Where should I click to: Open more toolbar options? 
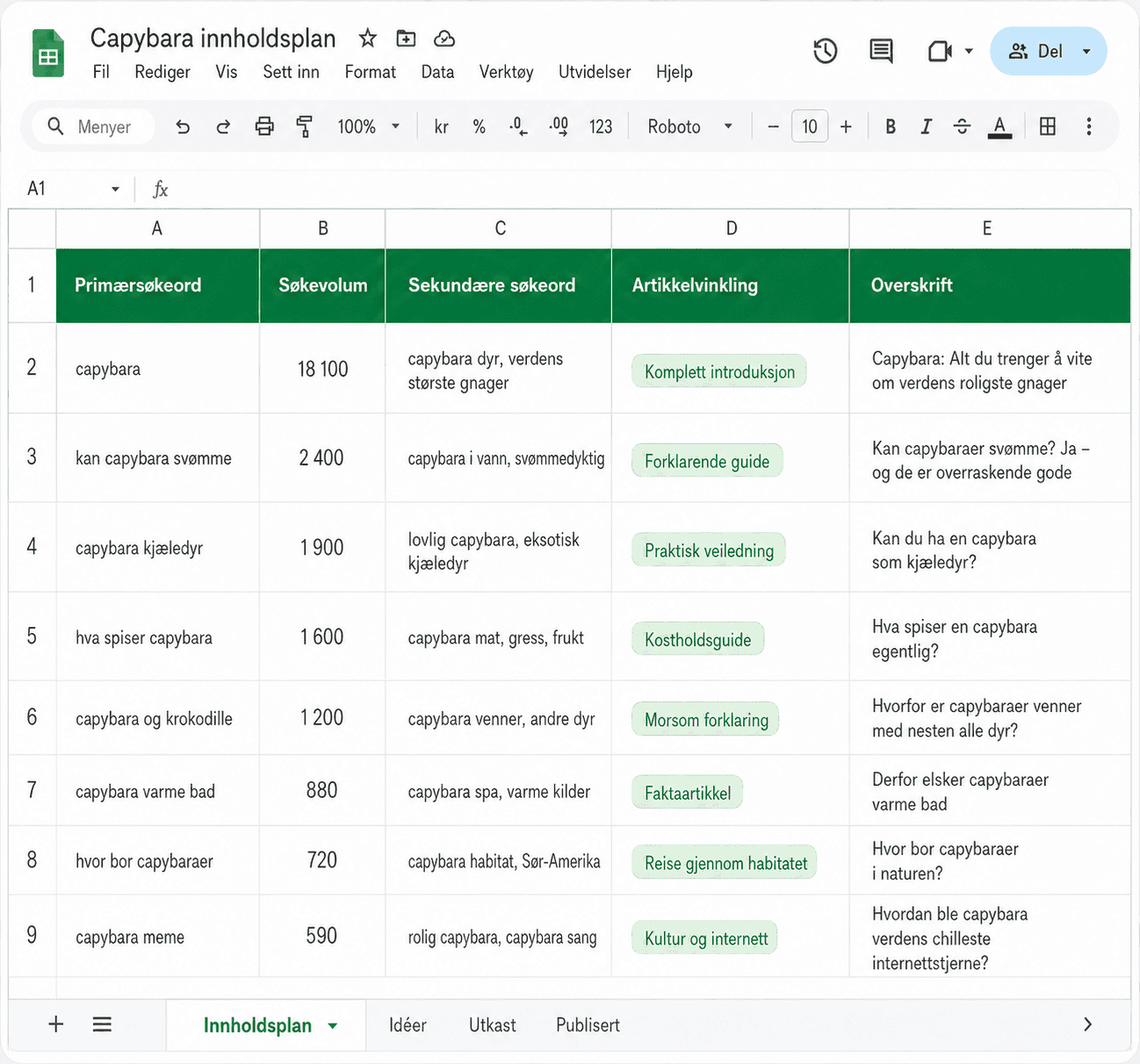click(1089, 126)
